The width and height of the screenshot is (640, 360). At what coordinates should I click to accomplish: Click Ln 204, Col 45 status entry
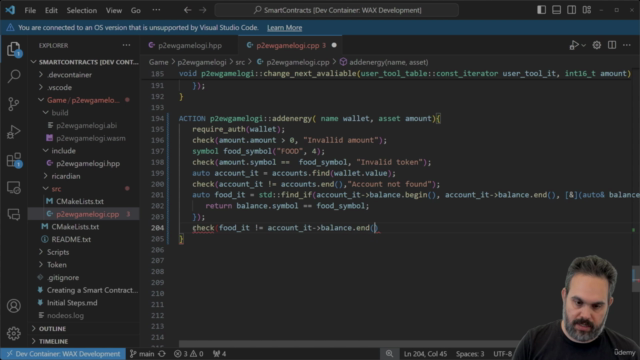coord(425,354)
